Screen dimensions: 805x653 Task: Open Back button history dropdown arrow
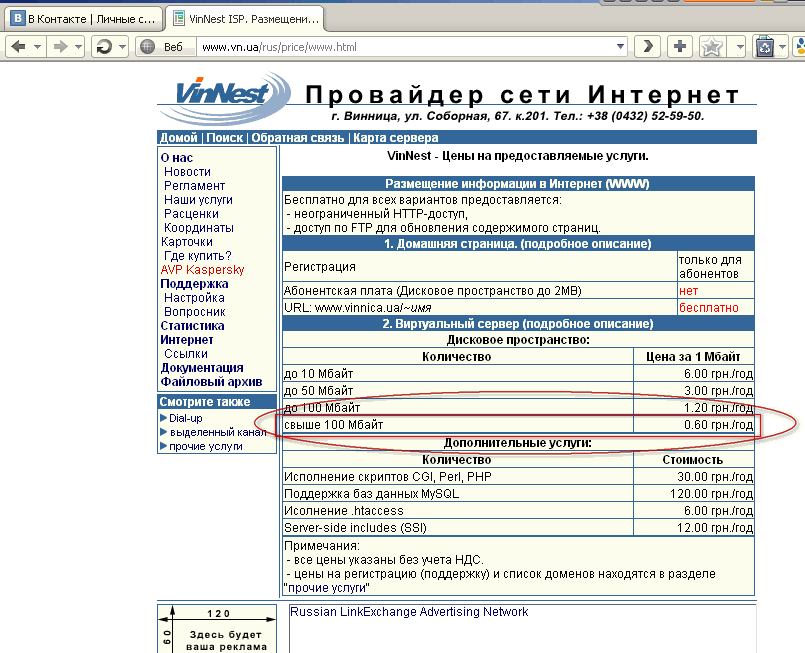pyautogui.click(x=37, y=47)
